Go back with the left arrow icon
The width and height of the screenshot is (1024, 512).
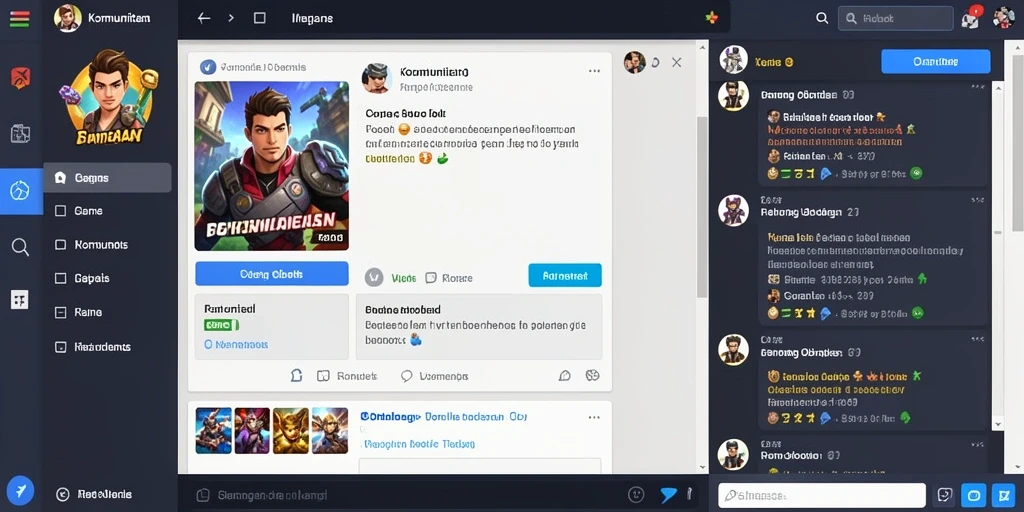click(x=204, y=18)
